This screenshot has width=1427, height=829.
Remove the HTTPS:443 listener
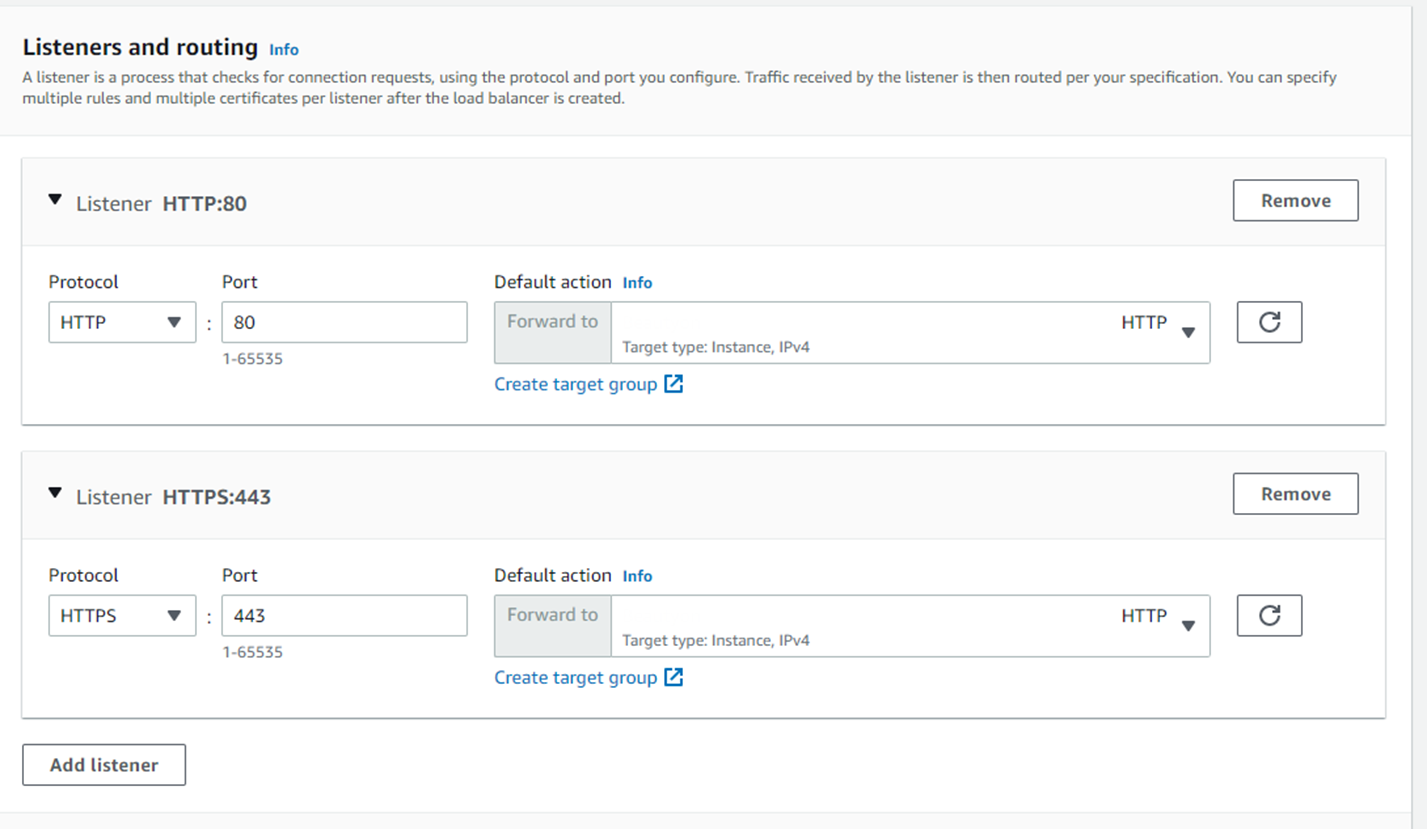pos(1295,493)
